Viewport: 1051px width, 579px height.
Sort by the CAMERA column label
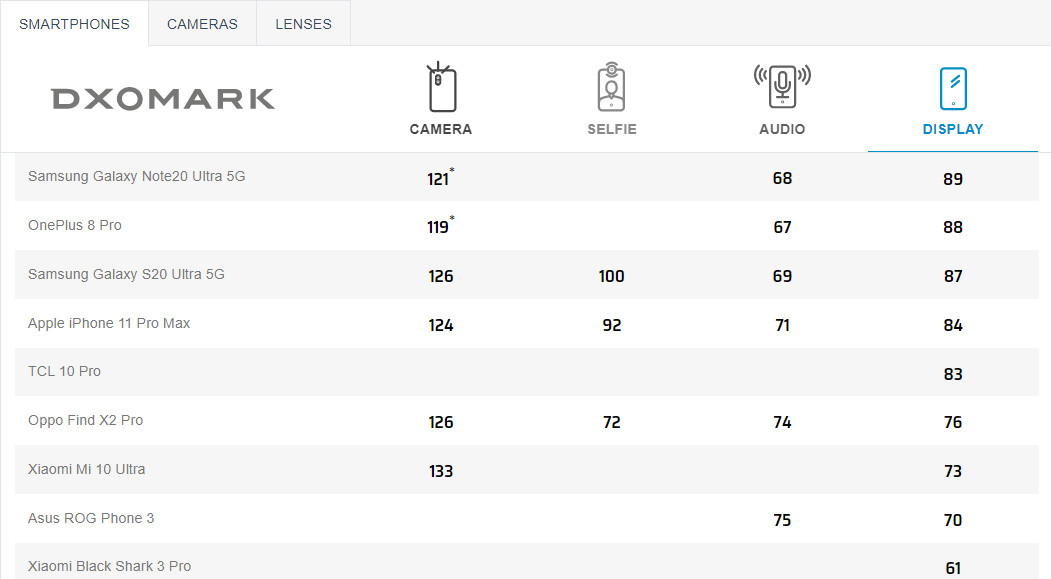click(441, 129)
